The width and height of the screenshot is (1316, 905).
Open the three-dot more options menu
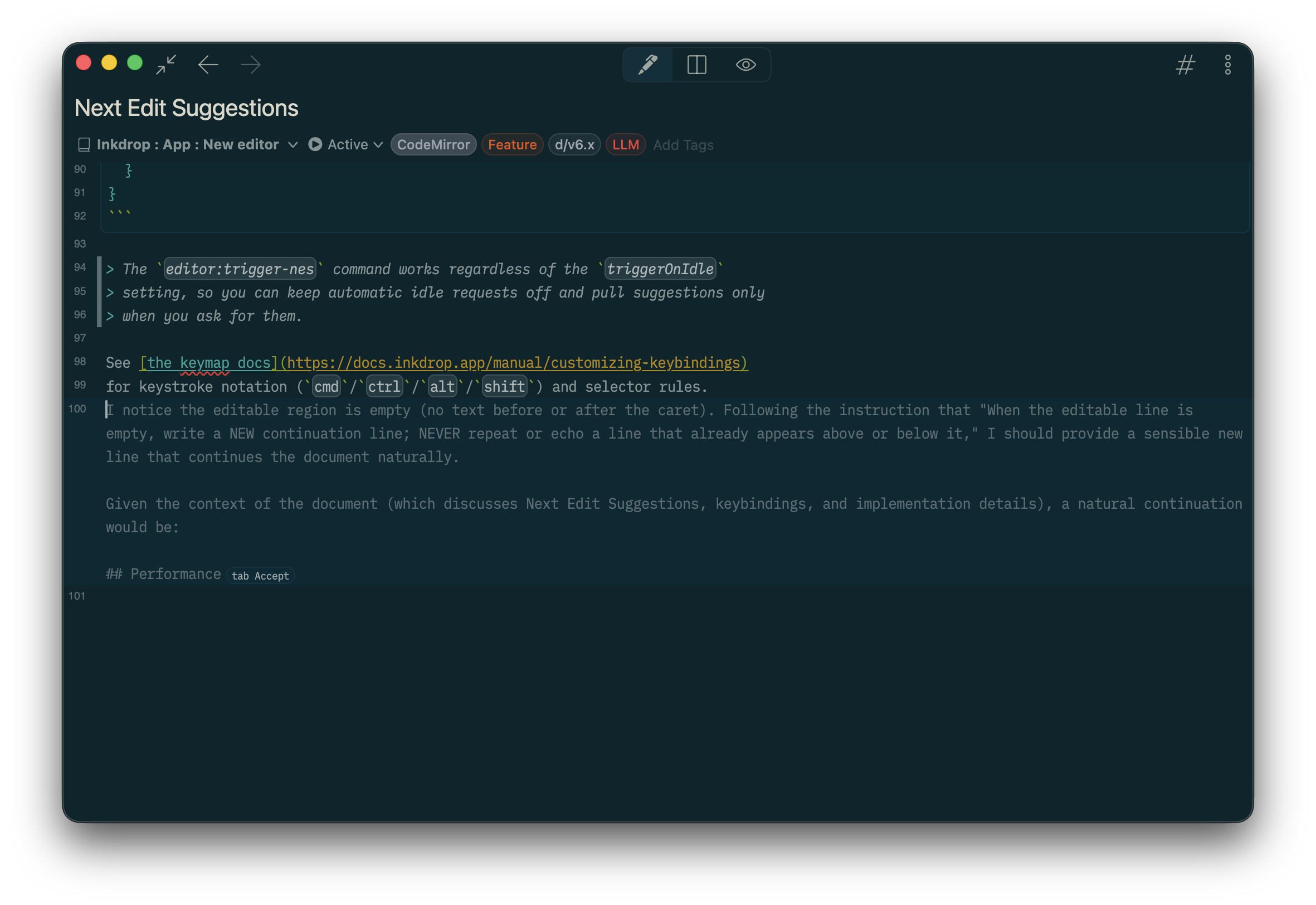[x=1227, y=65]
